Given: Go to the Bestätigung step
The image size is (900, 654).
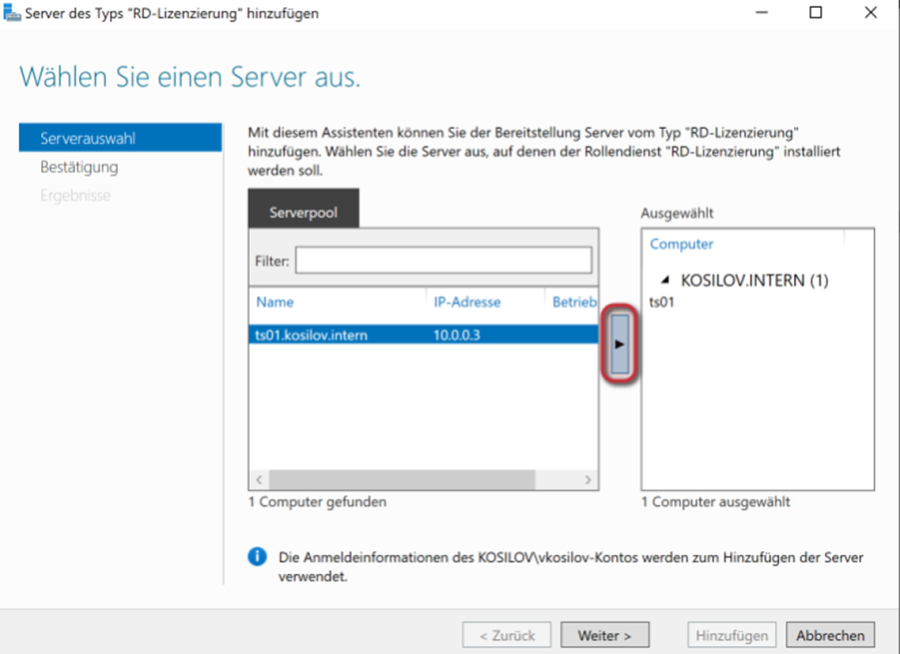Looking at the screenshot, I should pyautogui.click(x=79, y=167).
